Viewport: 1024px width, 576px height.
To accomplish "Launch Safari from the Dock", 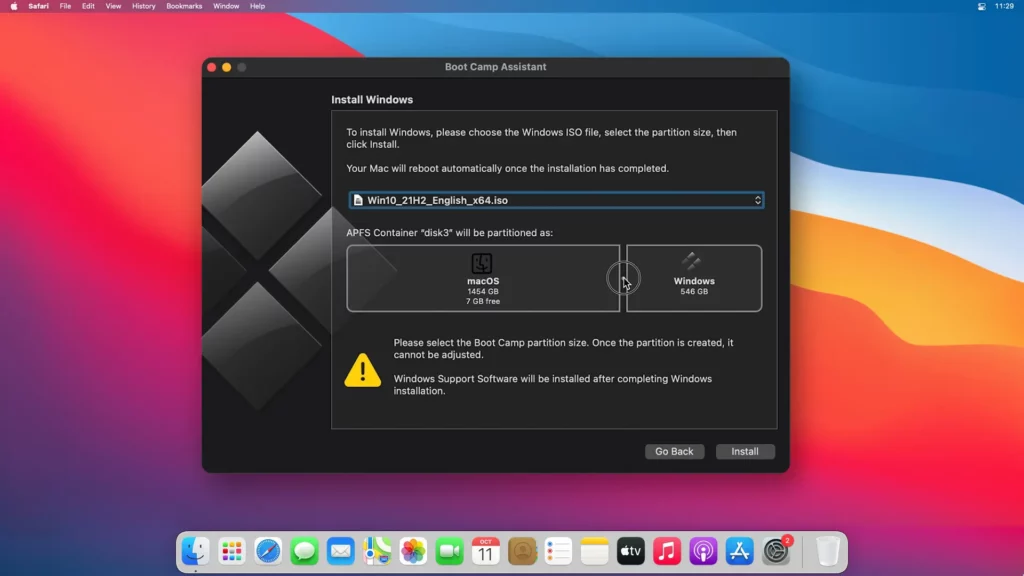I will point(268,552).
